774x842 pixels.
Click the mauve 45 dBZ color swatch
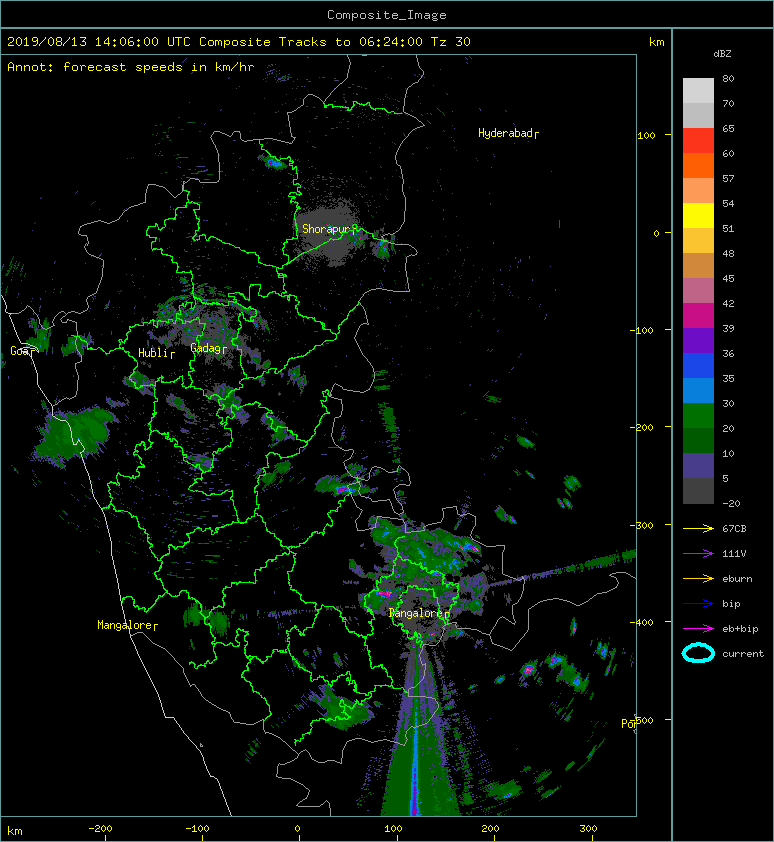698,291
